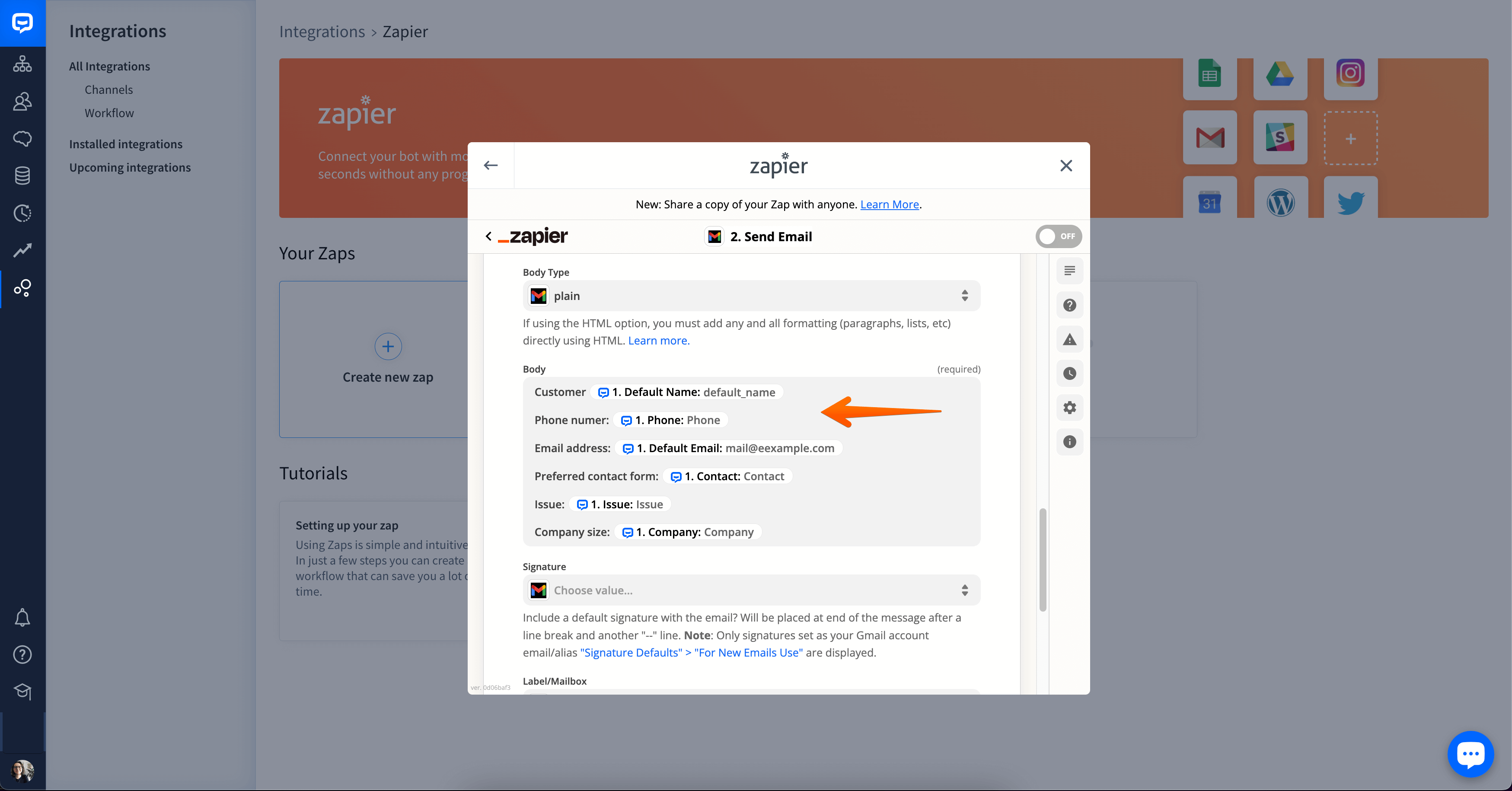Viewport: 1512px width, 791px height.
Task: Open the database icon in the sidebar
Action: click(x=22, y=176)
